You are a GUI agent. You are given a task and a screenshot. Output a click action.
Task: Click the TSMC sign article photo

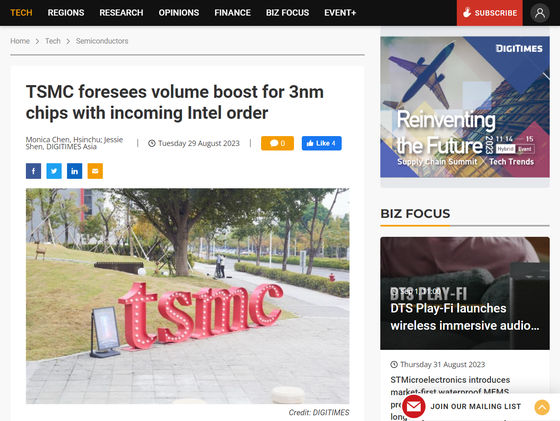click(188, 296)
